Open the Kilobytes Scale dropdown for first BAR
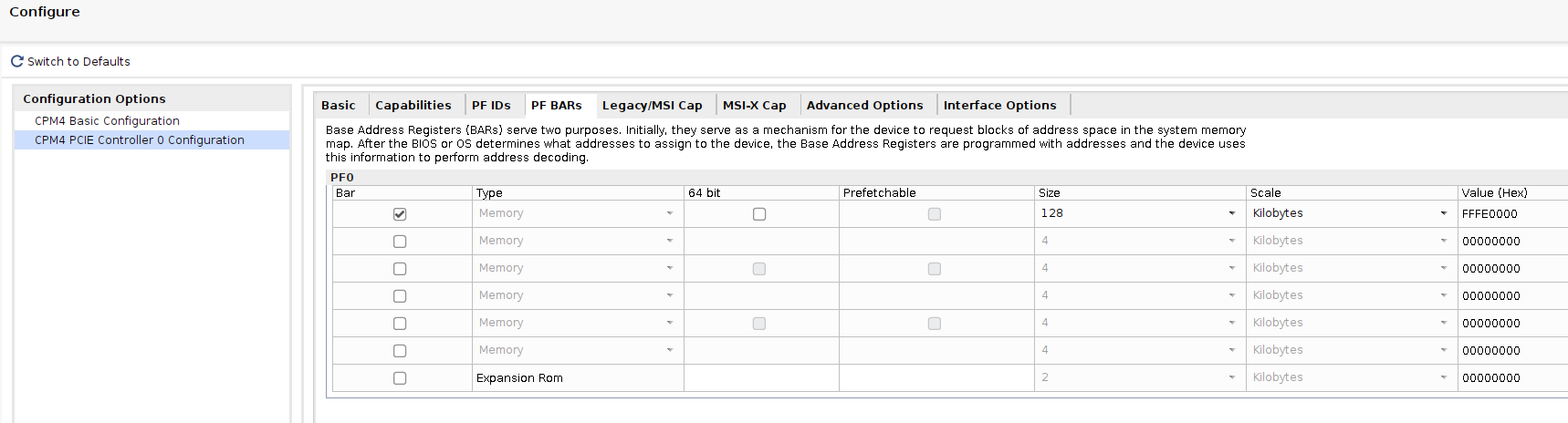1568x423 pixels. click(1351, 213)
